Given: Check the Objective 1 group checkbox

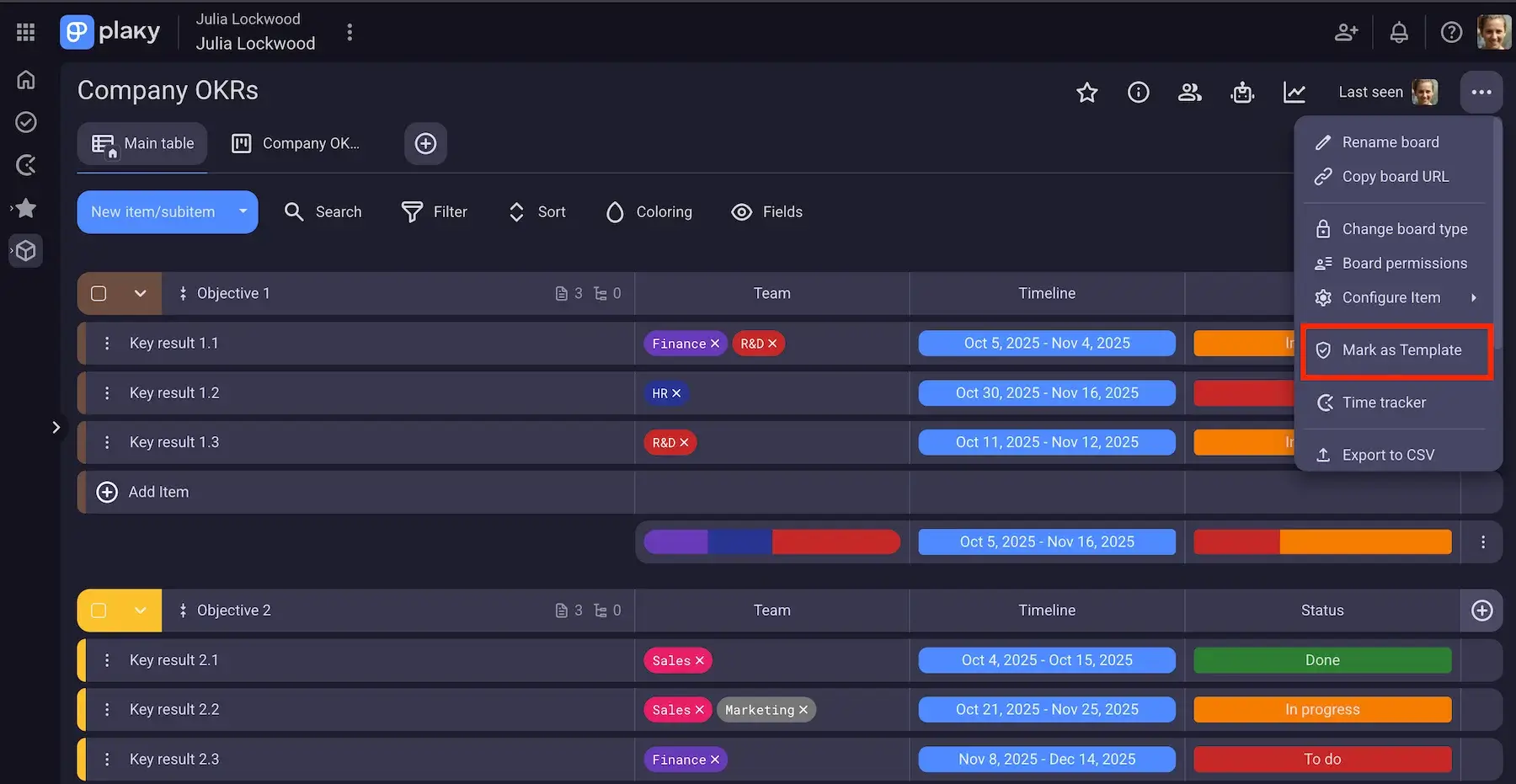Looking at the screenshot, I should [x=99, y=294].
